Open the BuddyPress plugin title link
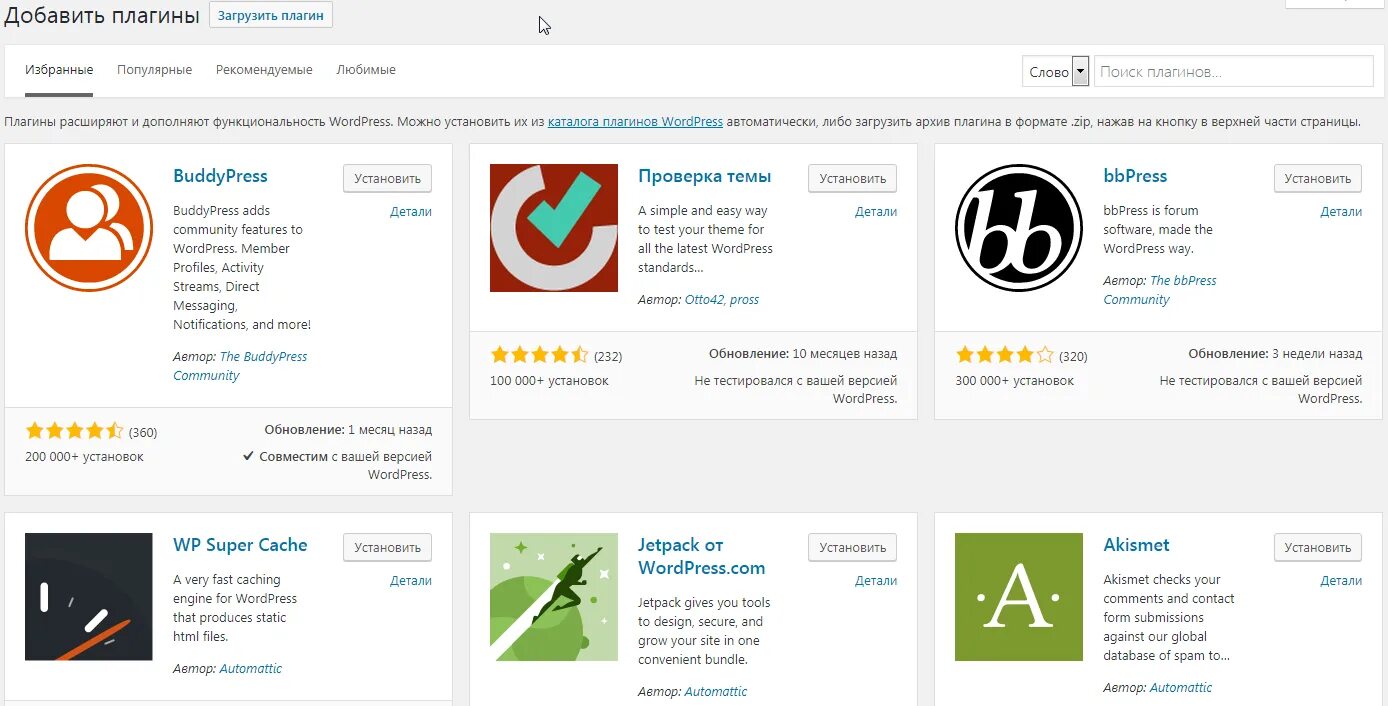1388x706 pixels. click(x=220, y=176)
